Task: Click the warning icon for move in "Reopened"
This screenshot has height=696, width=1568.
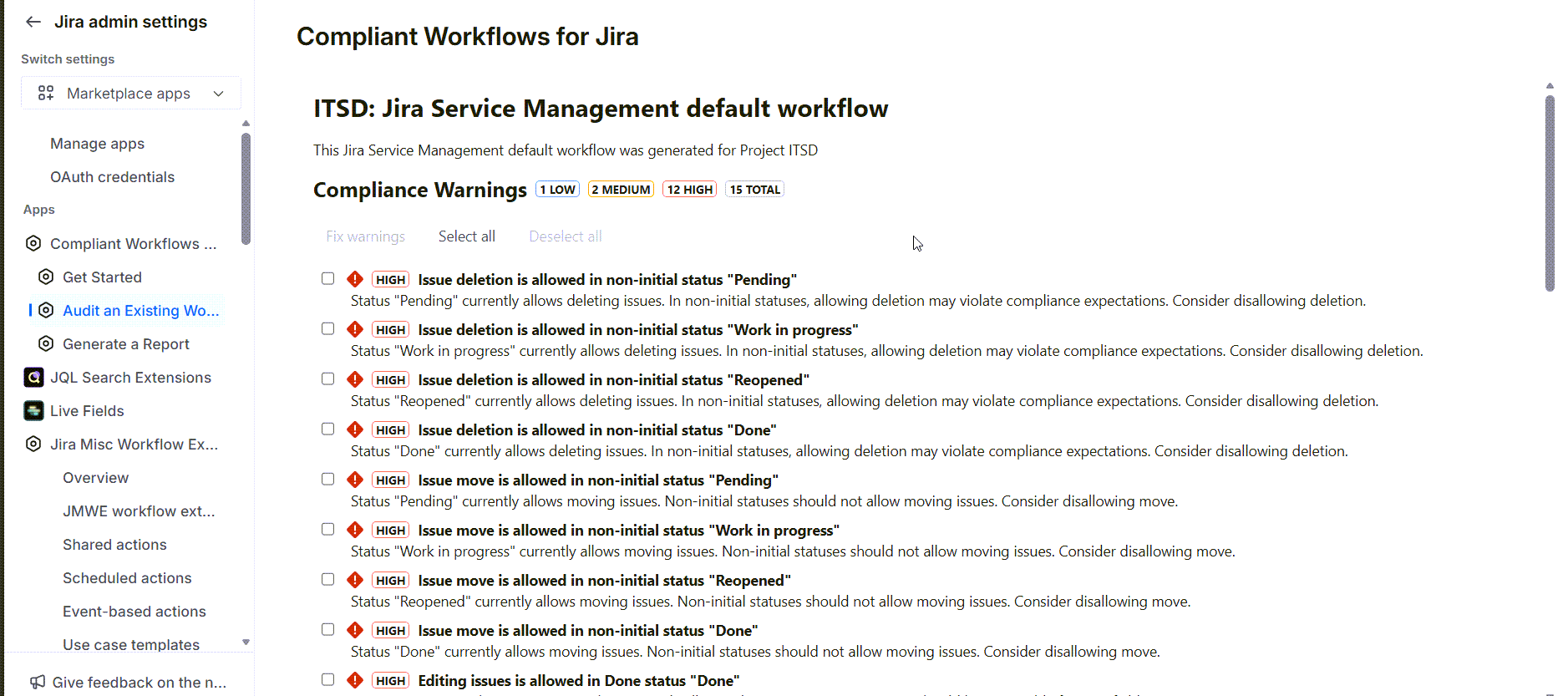Action: 355,580
